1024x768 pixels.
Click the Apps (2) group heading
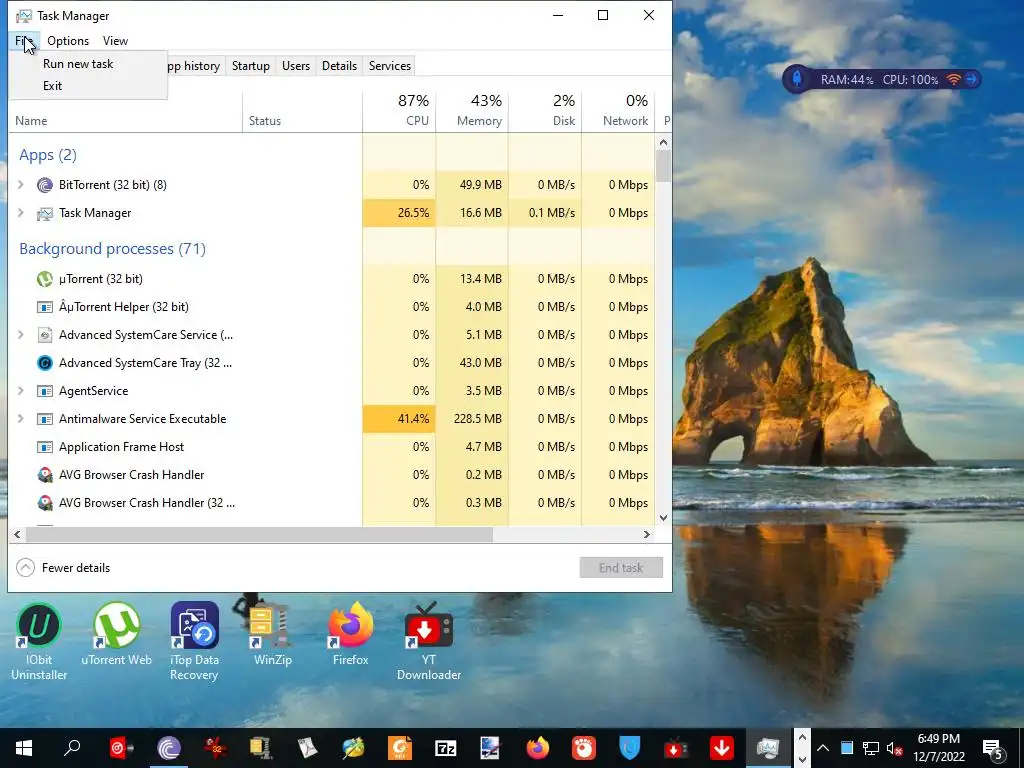coord(48,155)
